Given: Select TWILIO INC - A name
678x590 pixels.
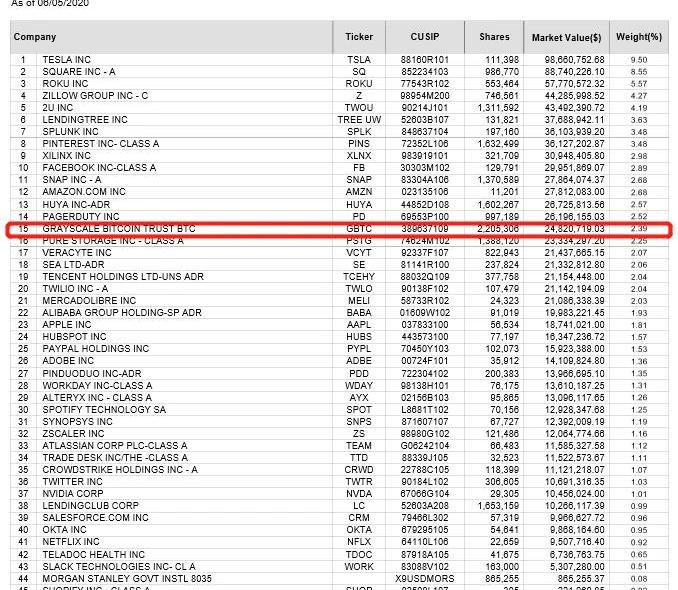Looking at the screenshot, I should 75,289.
